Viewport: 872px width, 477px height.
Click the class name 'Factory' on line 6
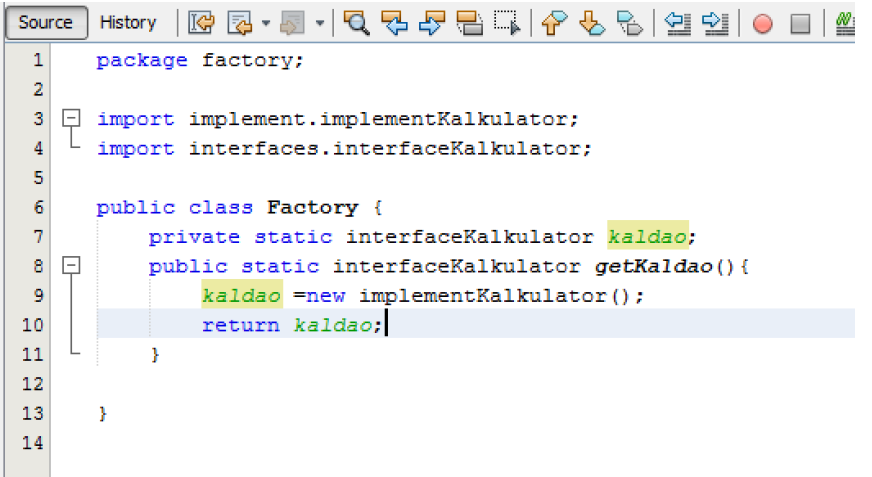pos(313,207)
